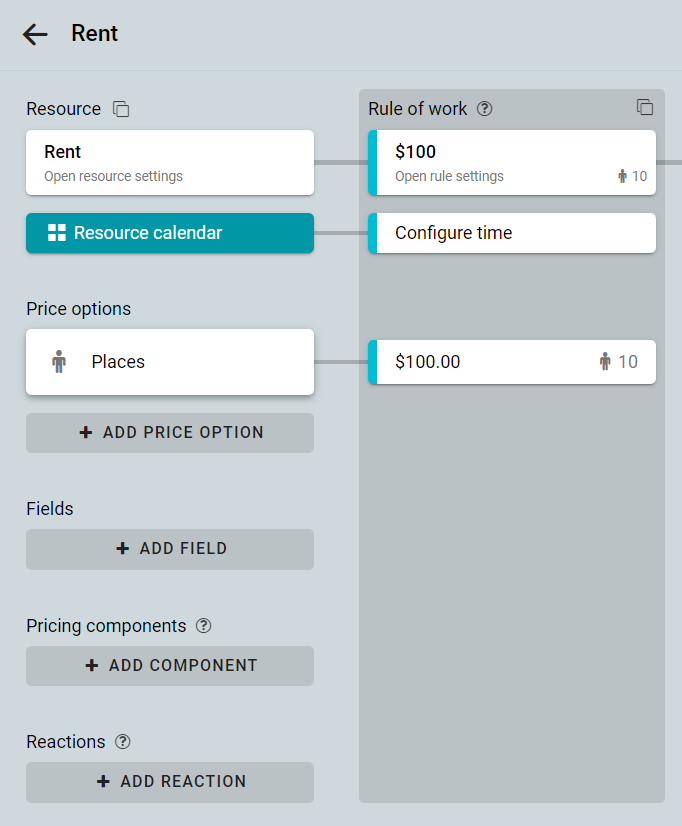Open the $100 rule settings card
This screenshot has width=682, height=826.
click(x=512, y=163)
